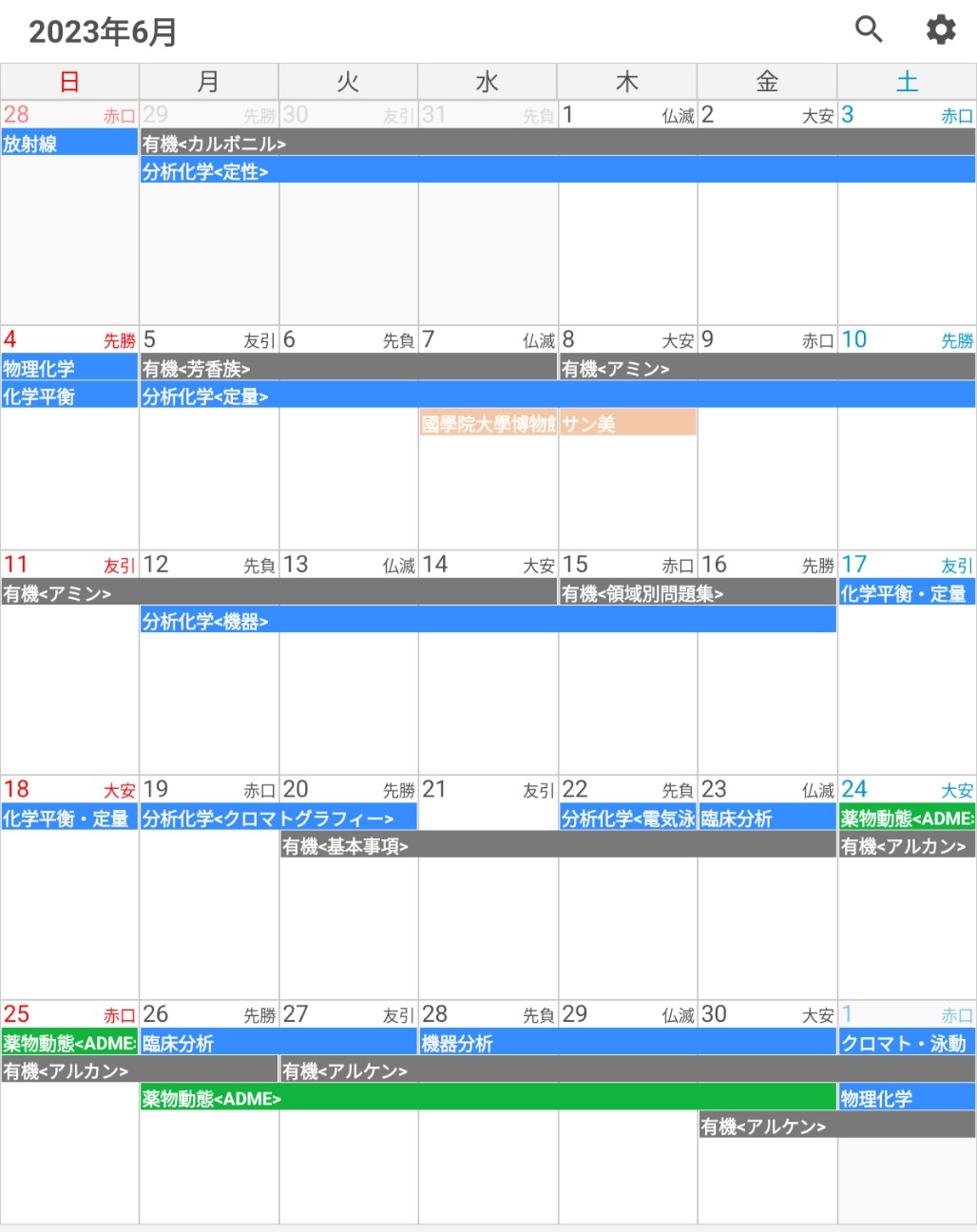Image resolution: width=977 pixels, height=1232 pixels.
Task: Open the 有機<芳香族> event bar
Action: (349, 368)
